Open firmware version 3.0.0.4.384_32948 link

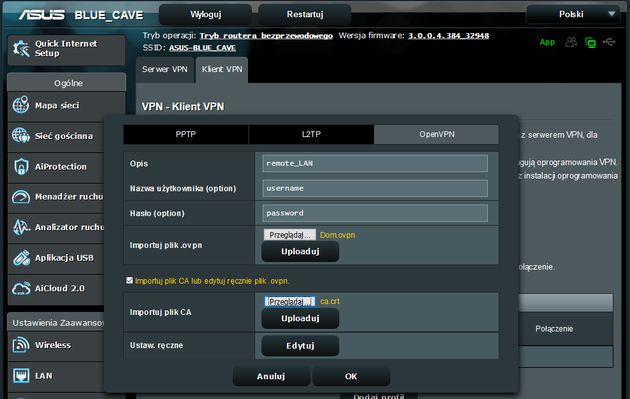(x=449, y=36)
